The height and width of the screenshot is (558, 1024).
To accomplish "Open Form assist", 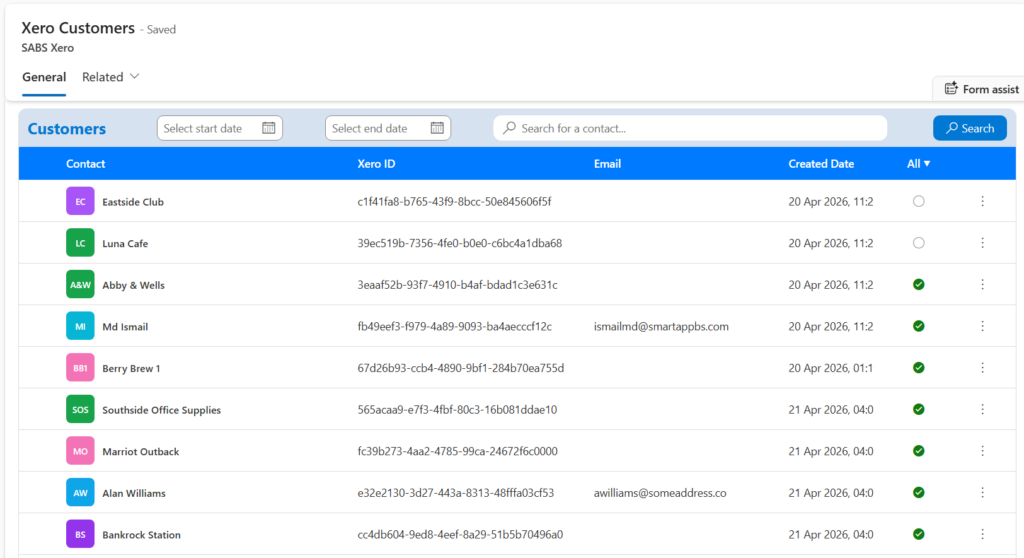I will point(981,89).
